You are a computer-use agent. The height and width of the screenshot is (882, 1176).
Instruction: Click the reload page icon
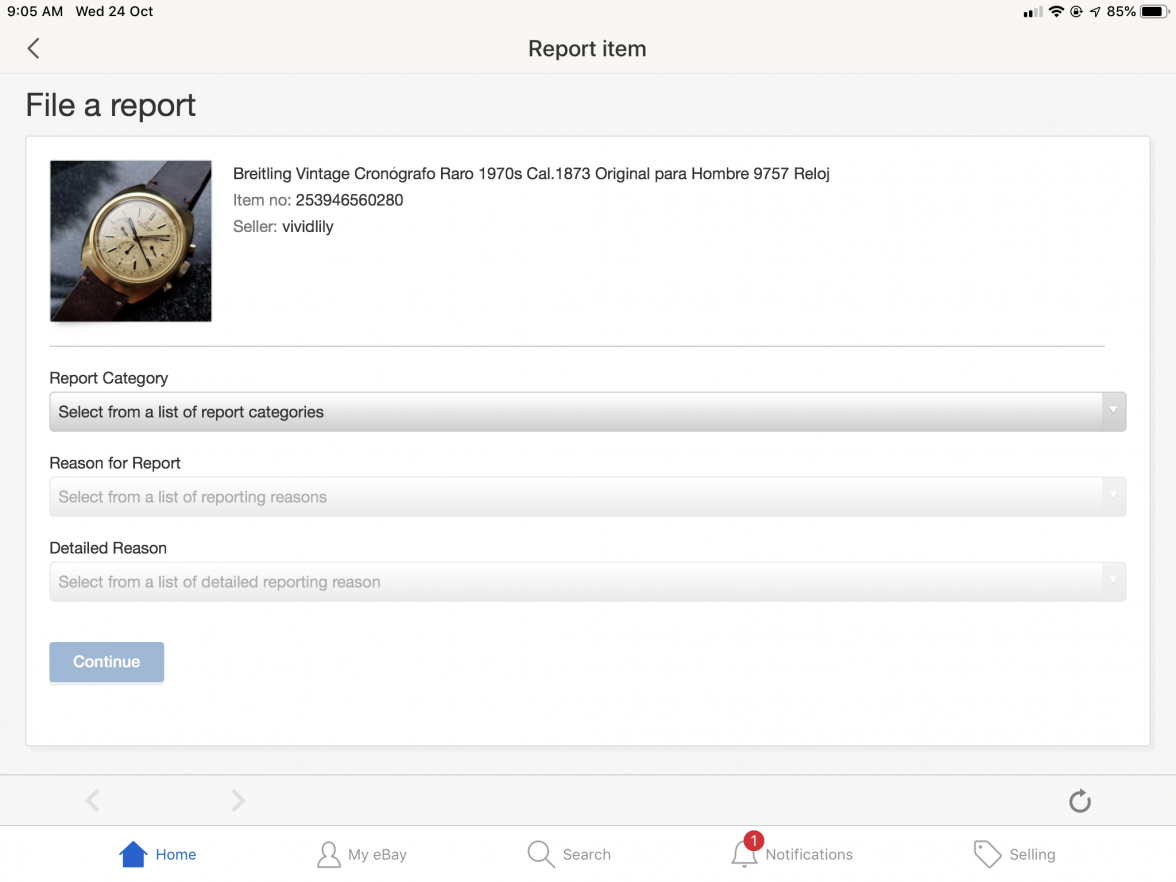(1079, 801)
